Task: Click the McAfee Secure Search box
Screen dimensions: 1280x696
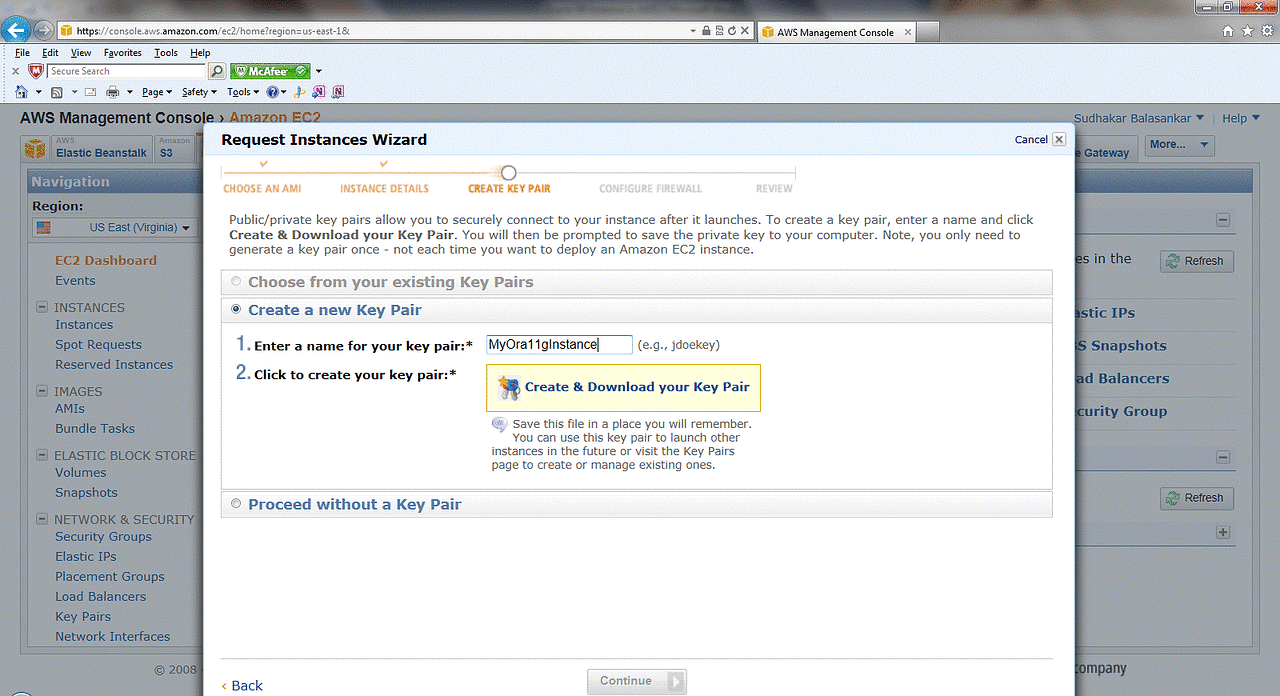Action: click(127, 71)
